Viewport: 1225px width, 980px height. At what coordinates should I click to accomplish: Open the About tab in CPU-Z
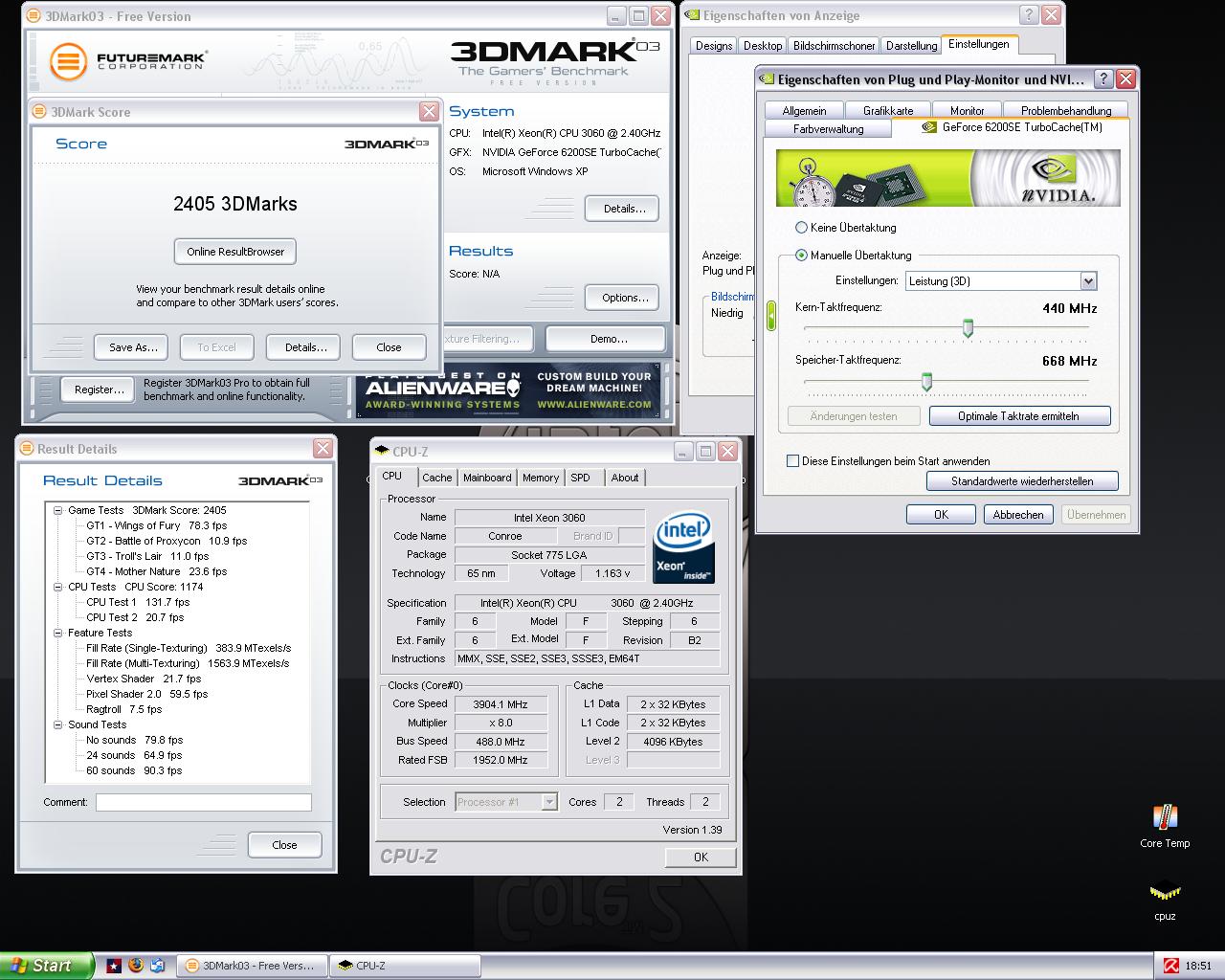click(625, 478)
